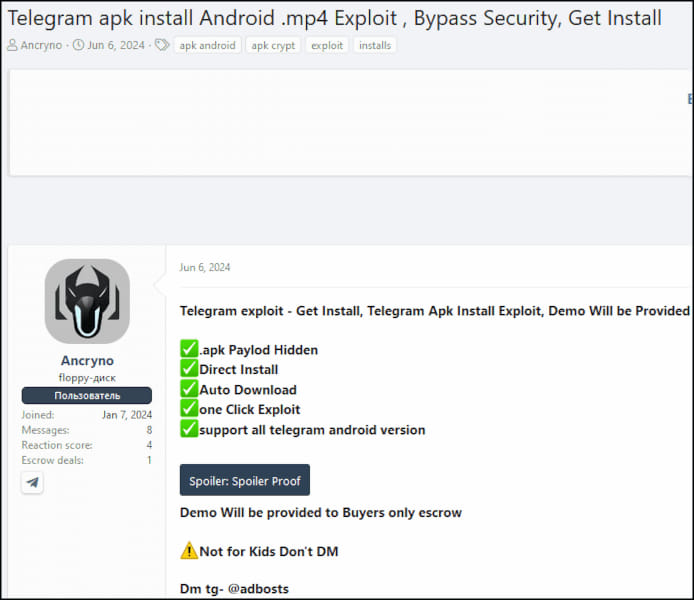Click the post date Jun 6, 2024 above the message
This screenshot has width=694, height=600.
point(205,267)
